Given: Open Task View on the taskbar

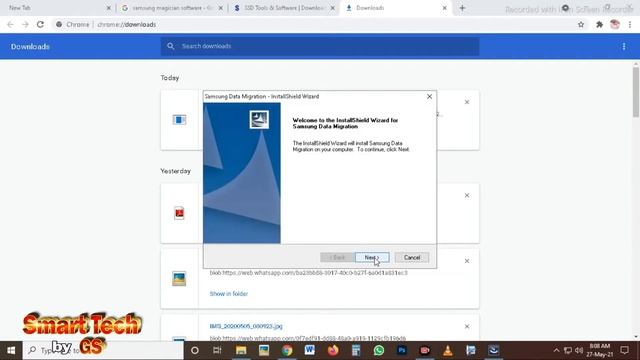Looking at the screenshot, I should point(217,350).
